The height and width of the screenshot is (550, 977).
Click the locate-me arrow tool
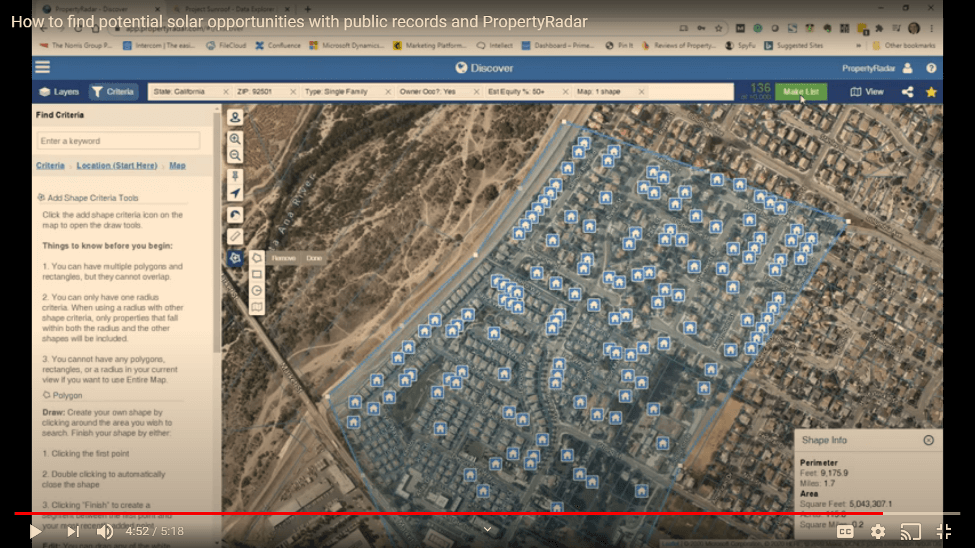pyautogui.click(x=235, y=193)
